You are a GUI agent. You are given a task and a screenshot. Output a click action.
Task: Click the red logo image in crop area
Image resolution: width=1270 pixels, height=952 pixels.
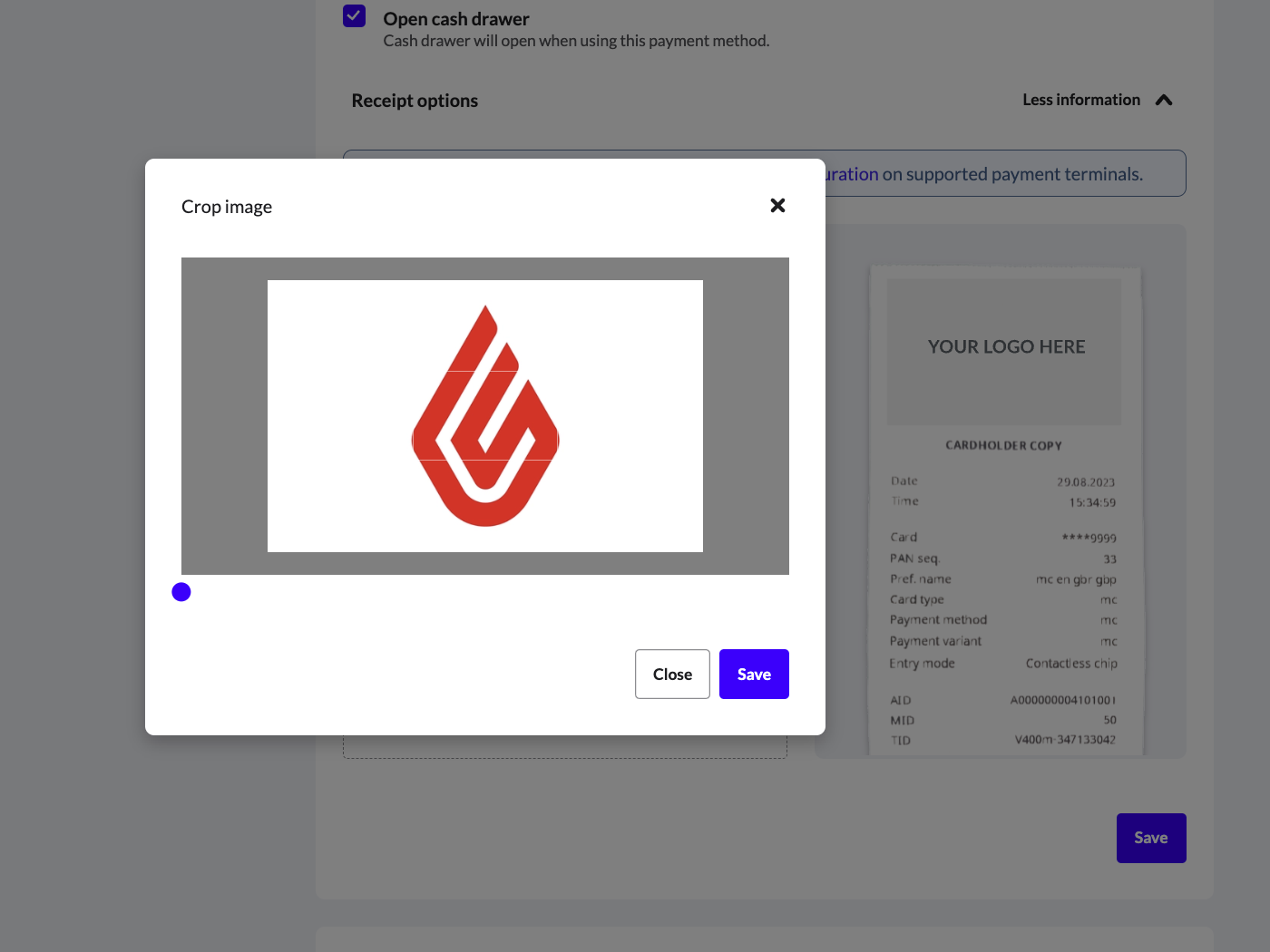coord(485,415)
